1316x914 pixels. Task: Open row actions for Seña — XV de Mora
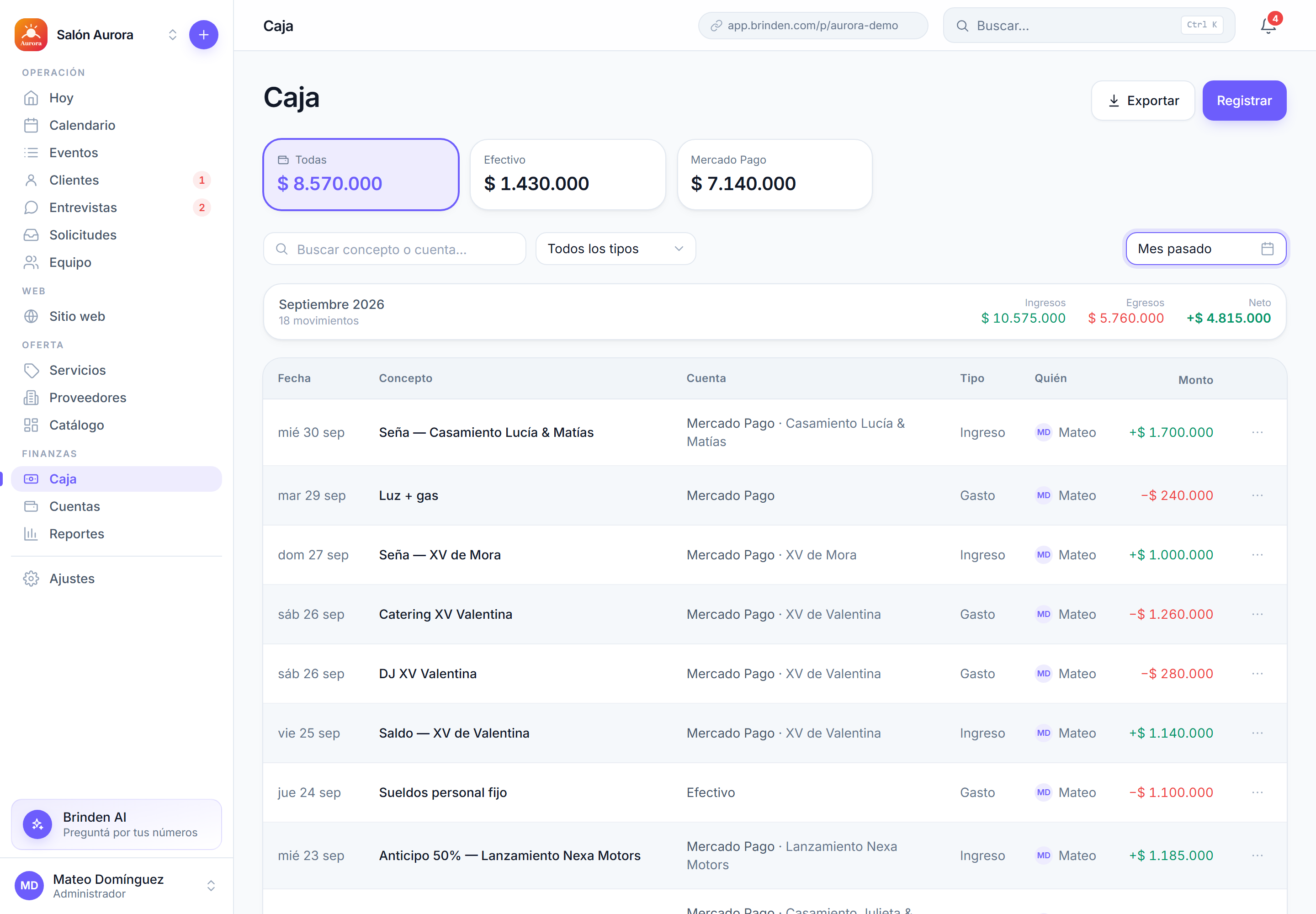(x=1257, y=555)
